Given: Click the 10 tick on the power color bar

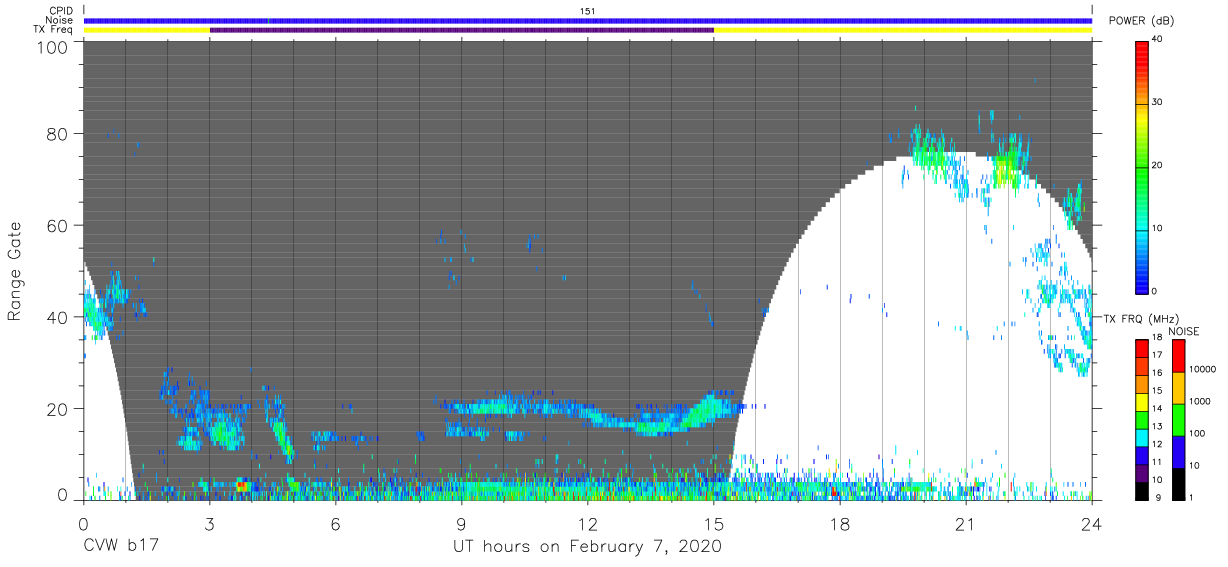Looking at the screenshot, I should tap(1158, 229).
